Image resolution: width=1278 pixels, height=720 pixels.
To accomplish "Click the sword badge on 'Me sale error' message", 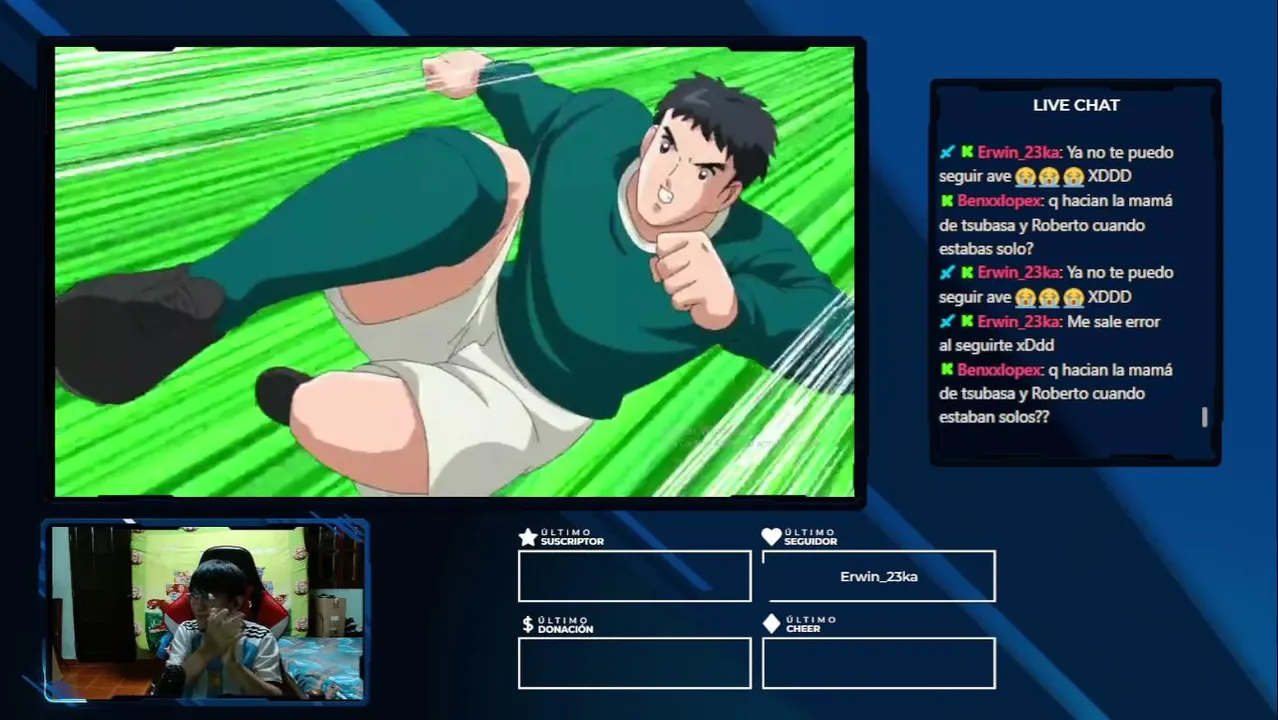I will click(x=947, y=322).
